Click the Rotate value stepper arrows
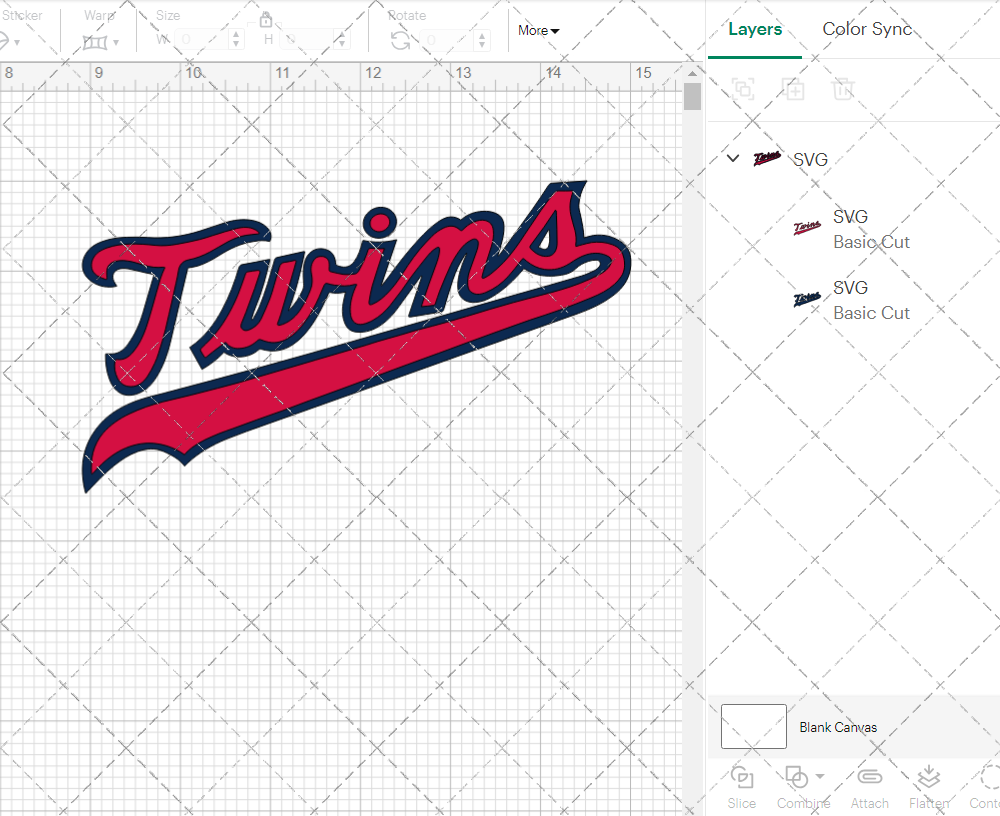 (482, 40)
